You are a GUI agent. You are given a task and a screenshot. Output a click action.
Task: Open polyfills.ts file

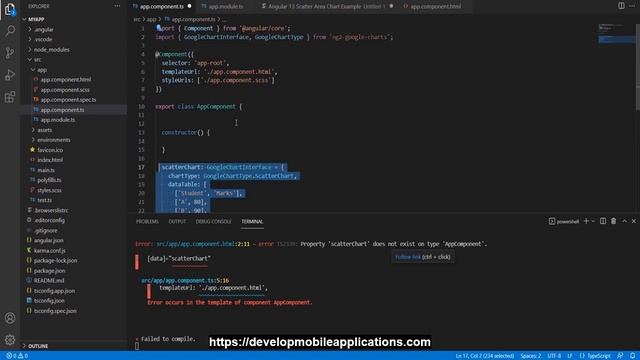coord(49,180)
